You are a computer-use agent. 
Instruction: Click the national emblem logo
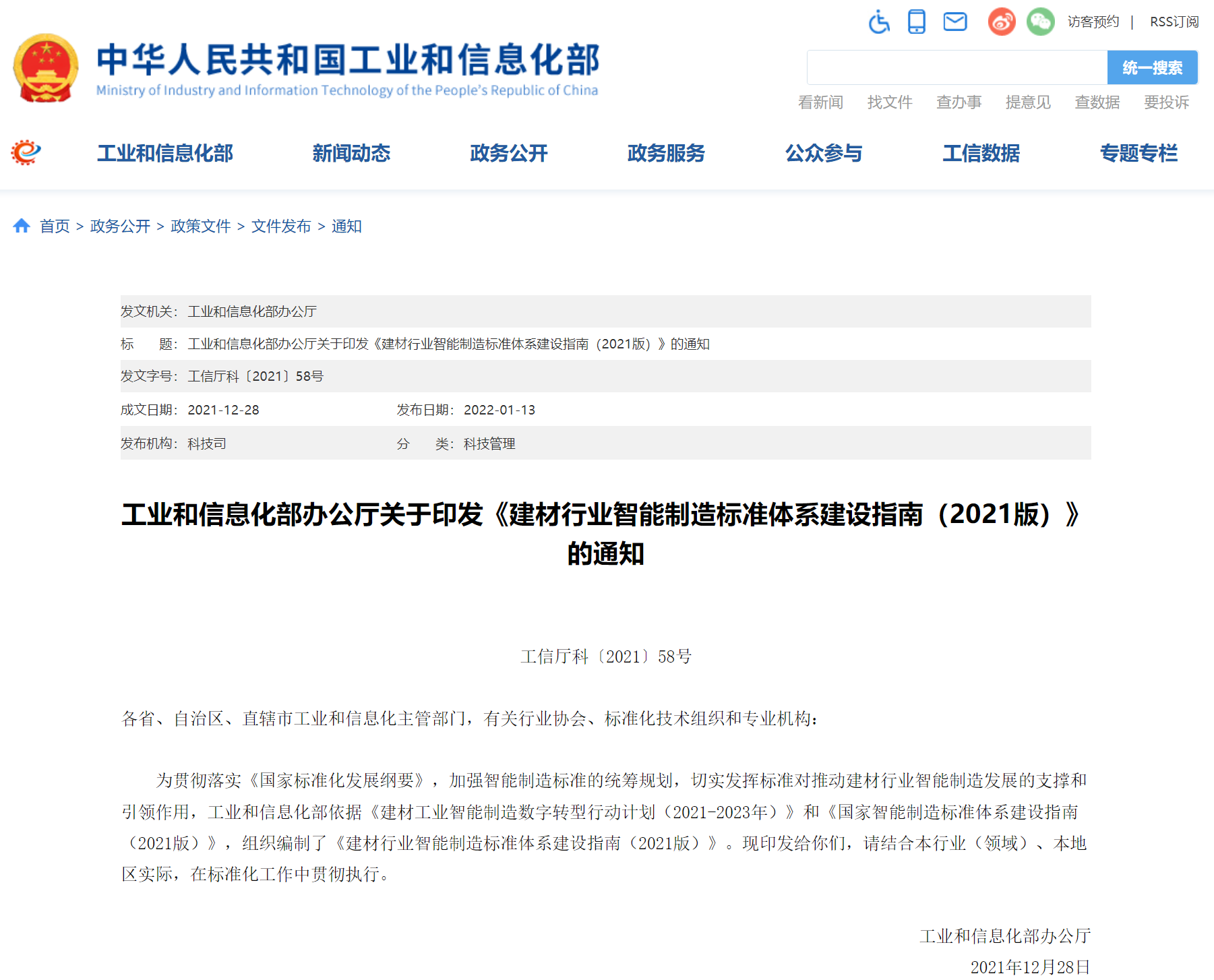coord(46,68)
